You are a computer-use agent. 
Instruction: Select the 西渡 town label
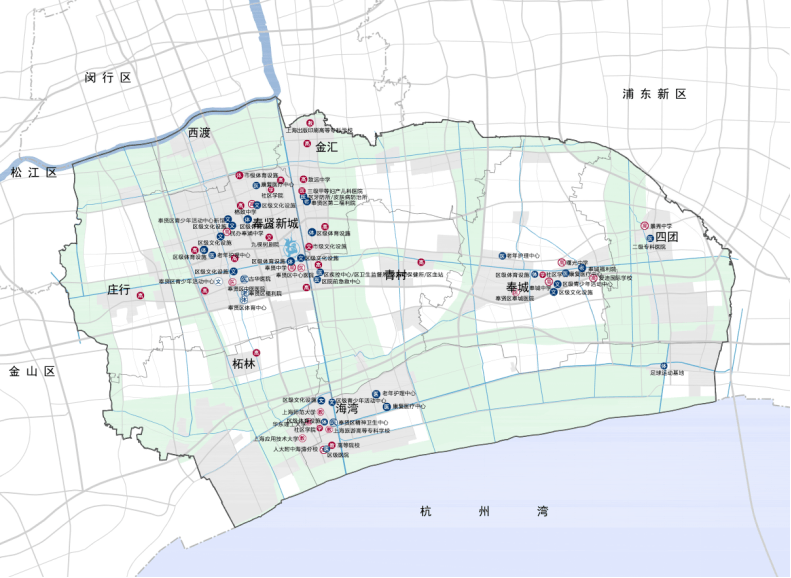(x=199, y=133)
